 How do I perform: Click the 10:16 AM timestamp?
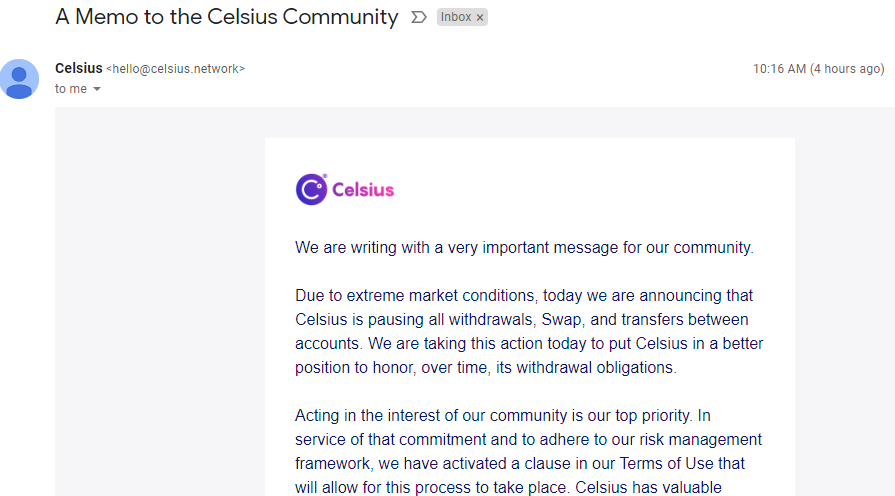(x=779, y=69)
